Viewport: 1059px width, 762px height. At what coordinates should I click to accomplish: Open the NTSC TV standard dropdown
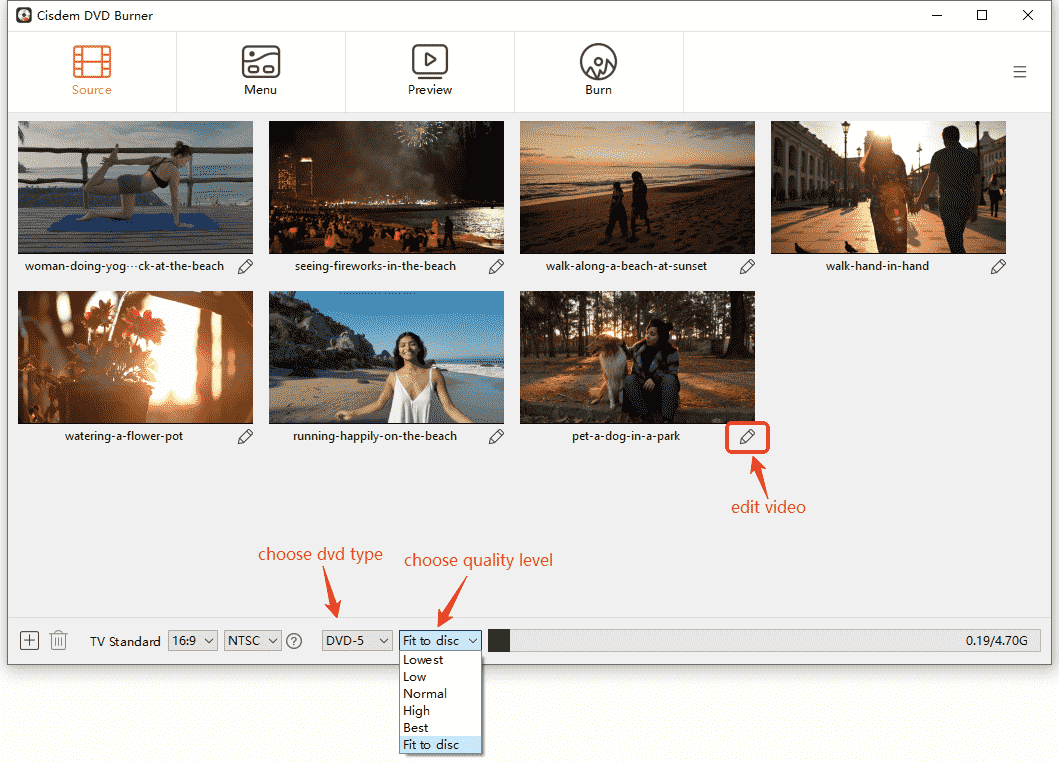pos(252,640)
